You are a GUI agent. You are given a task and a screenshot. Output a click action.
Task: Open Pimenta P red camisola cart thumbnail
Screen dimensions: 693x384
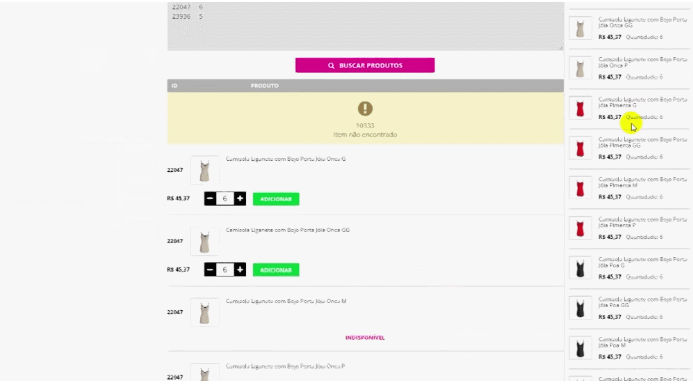pyautogui.click(x=580, y=228)
